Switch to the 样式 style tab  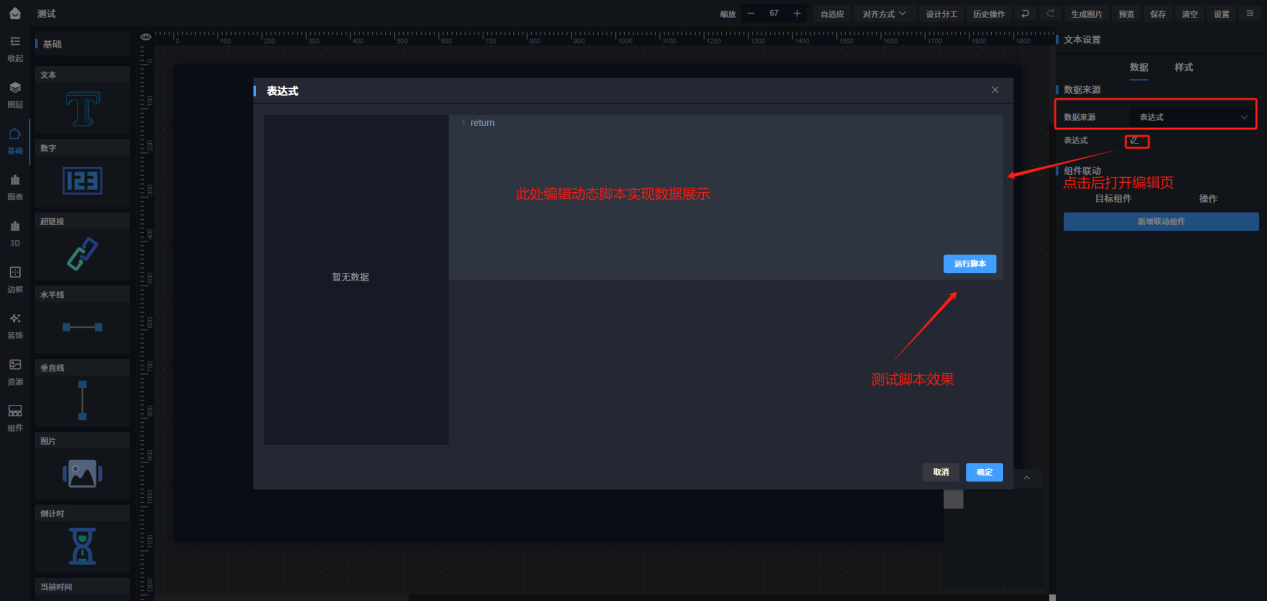[x=1184, y=67]
